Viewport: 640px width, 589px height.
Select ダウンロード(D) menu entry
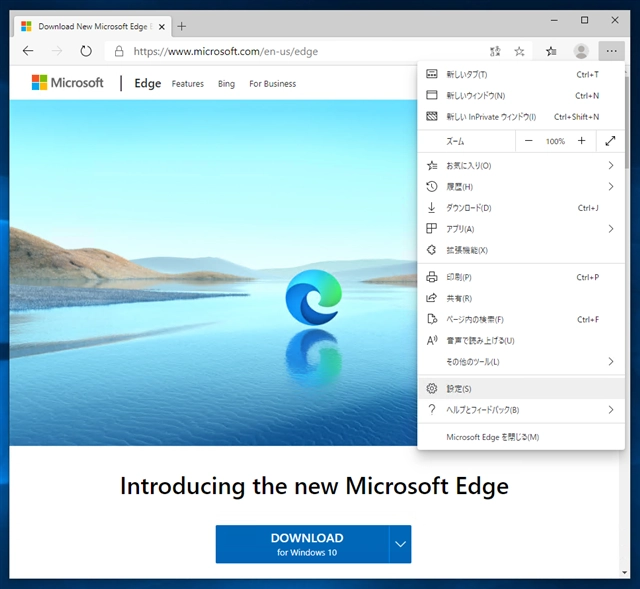pyautogui.click(x=521, y=208)
